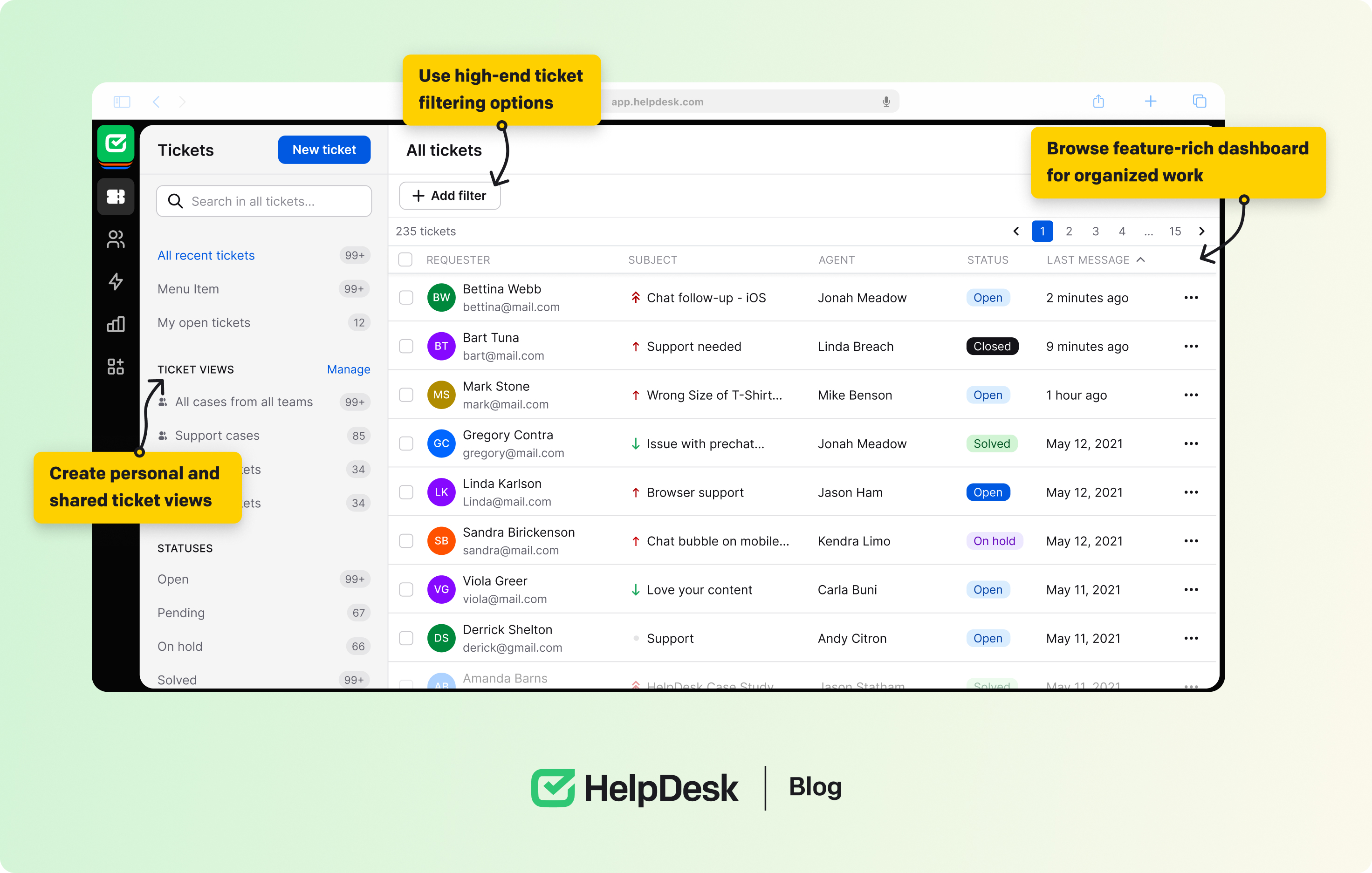Click the browser new tab plus icon
Viewport: 1372px width, 873px height.
[x=1150, y=102]
